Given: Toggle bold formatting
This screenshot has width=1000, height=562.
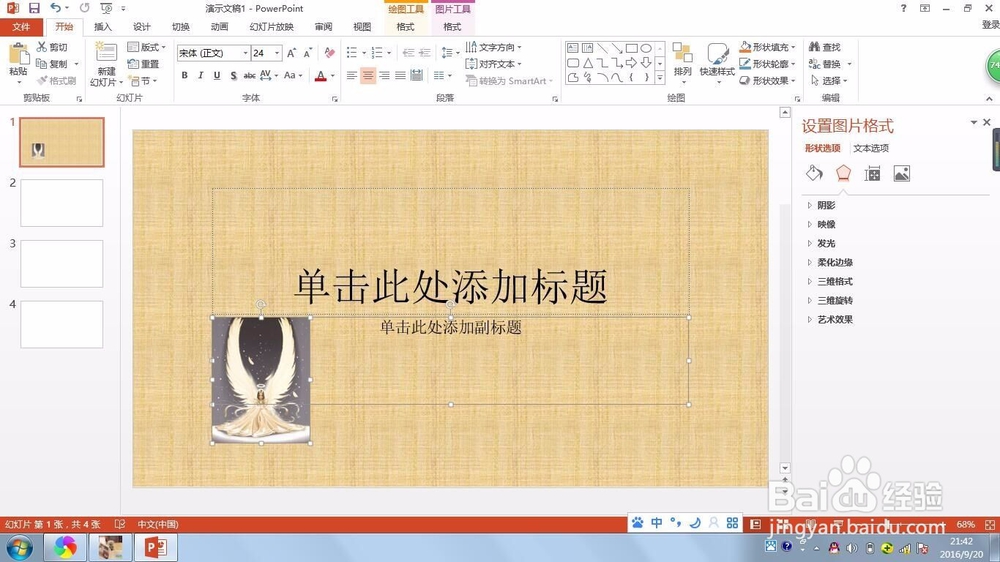Looking at the screenshot, I should (184, 75).
